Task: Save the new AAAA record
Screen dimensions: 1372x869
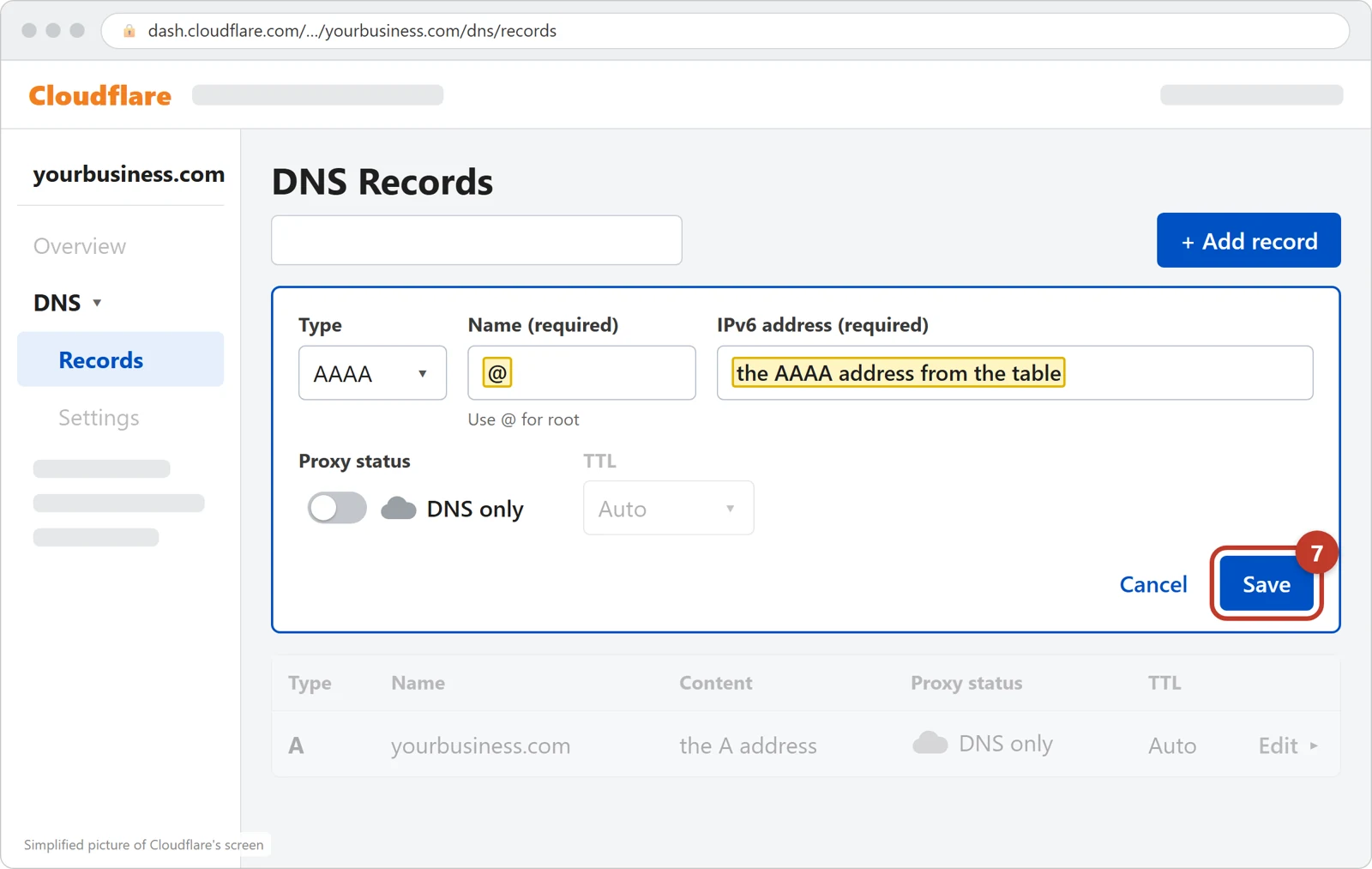Action: 1267,584
